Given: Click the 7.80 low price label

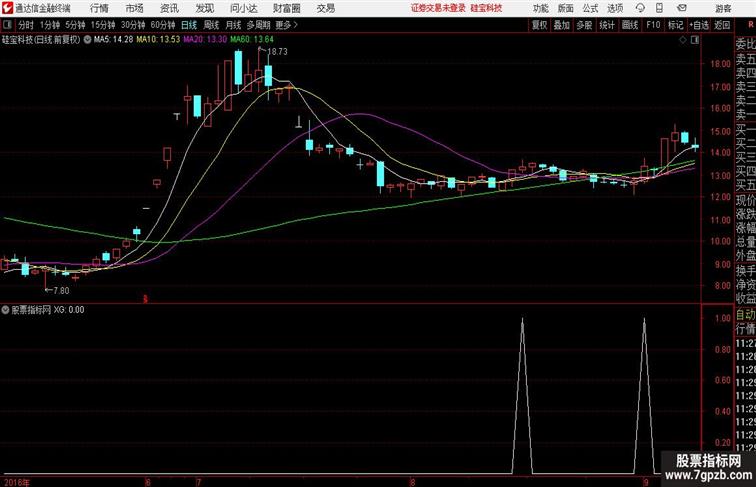Looking at the screenshot, I should point(61,290).
